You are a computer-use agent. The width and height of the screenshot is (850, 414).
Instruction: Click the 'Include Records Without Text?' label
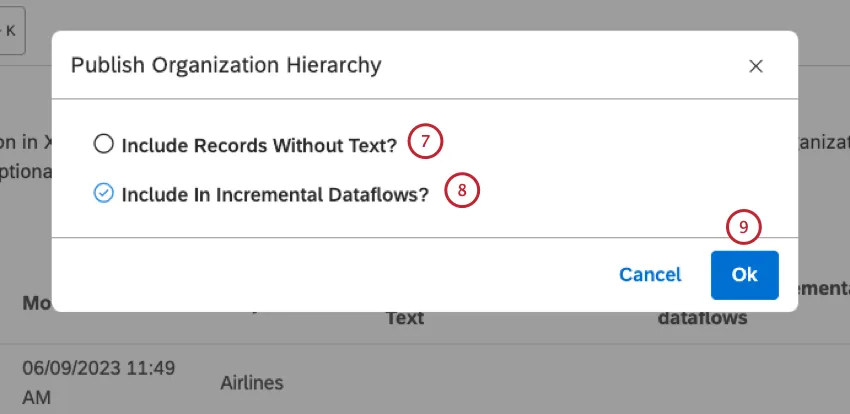tap(259, 145)
